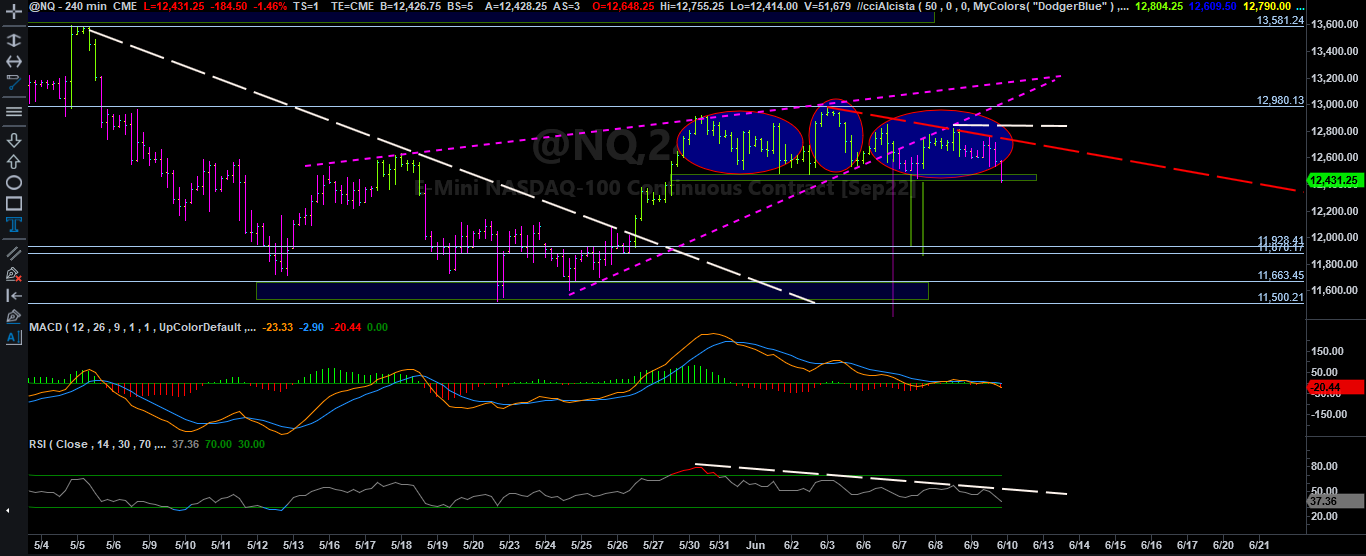This screenshot has height=556, width=1366.
Task: Select the up arrow drawing tool
Action: (x=14, y=161)
